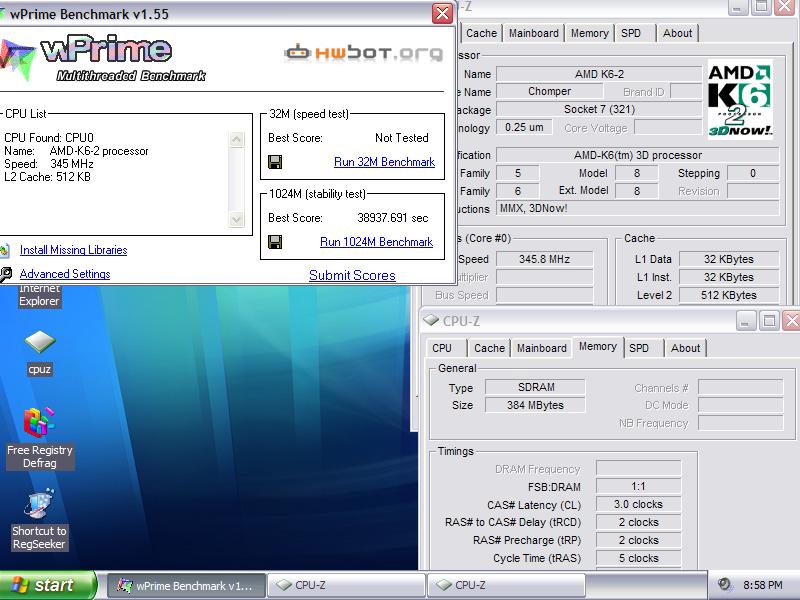Screen dimensions: 800x600
Task: Switch to Cache tab in front CPU-Z window
Action: (489, 348)
